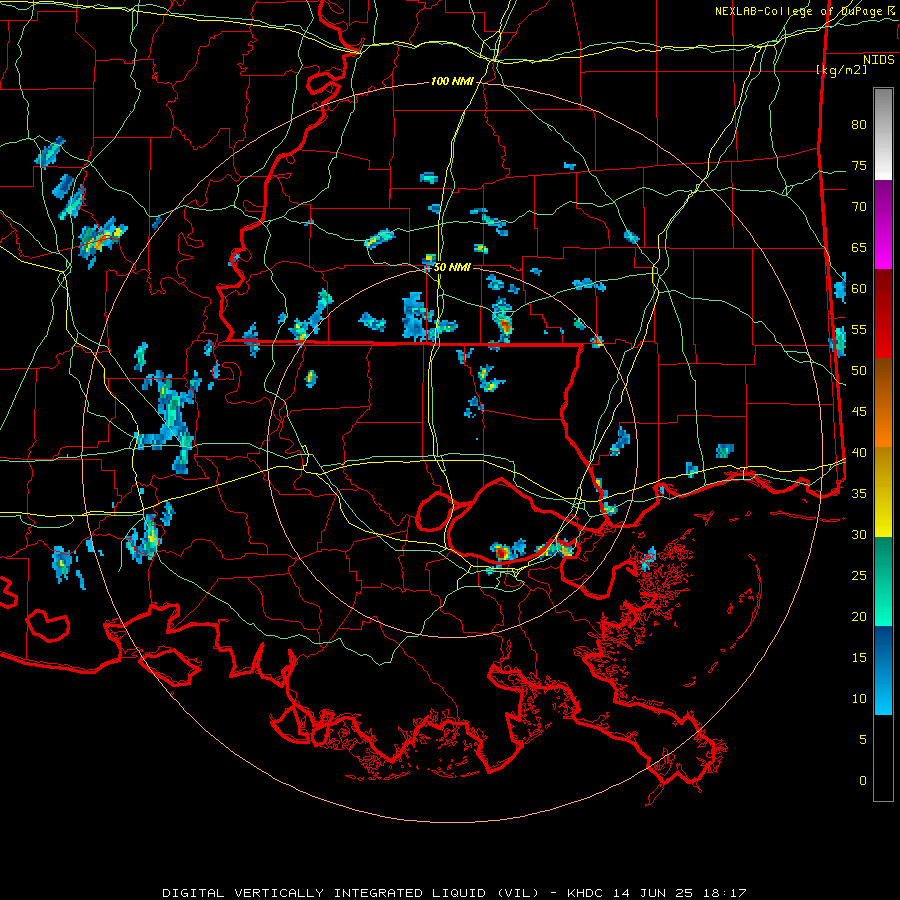Screen dimensions: 900x900
Task: Select the red segment of the color scale
Action: 883,313
